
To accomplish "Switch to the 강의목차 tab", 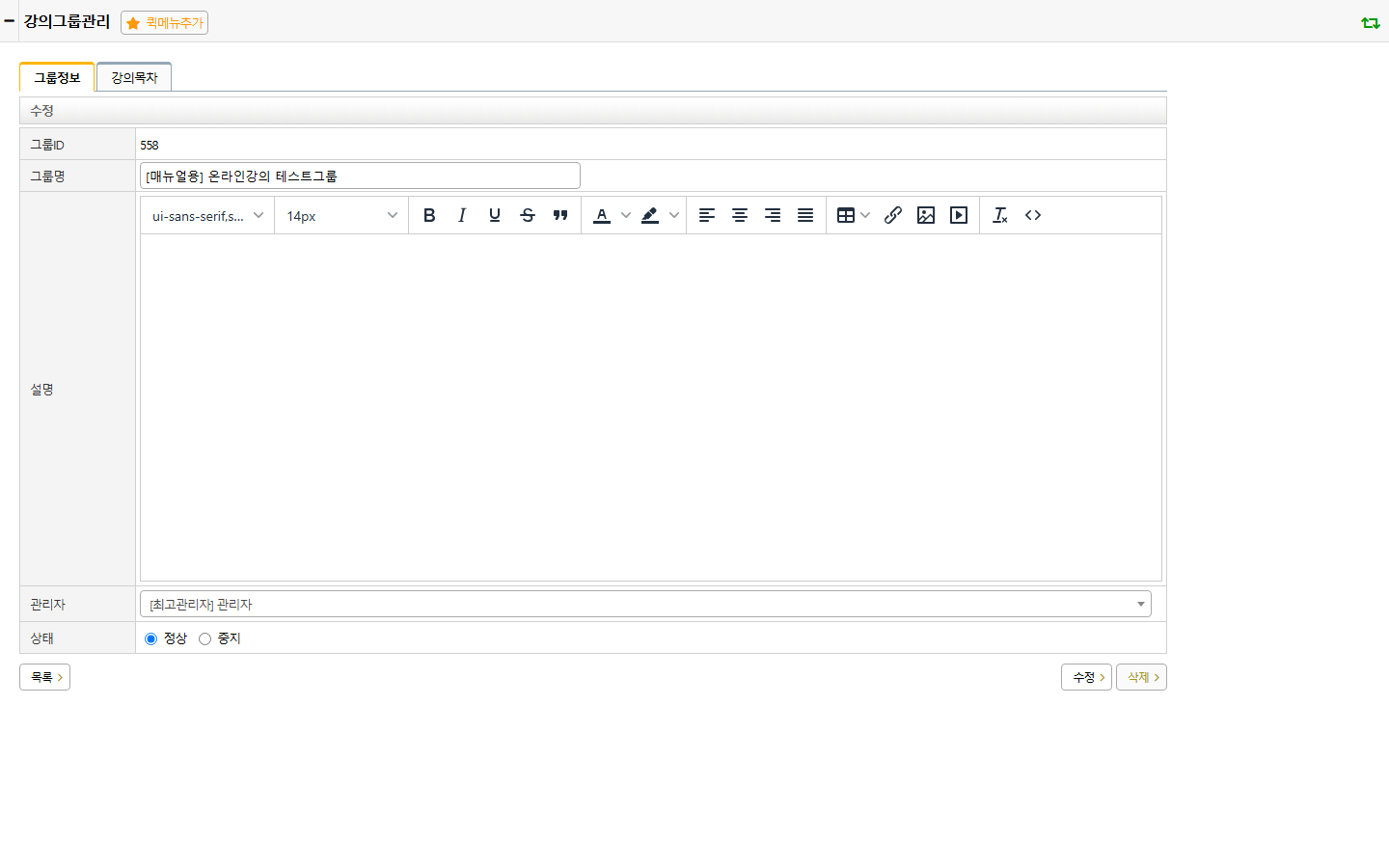I will tap(134, 77).
